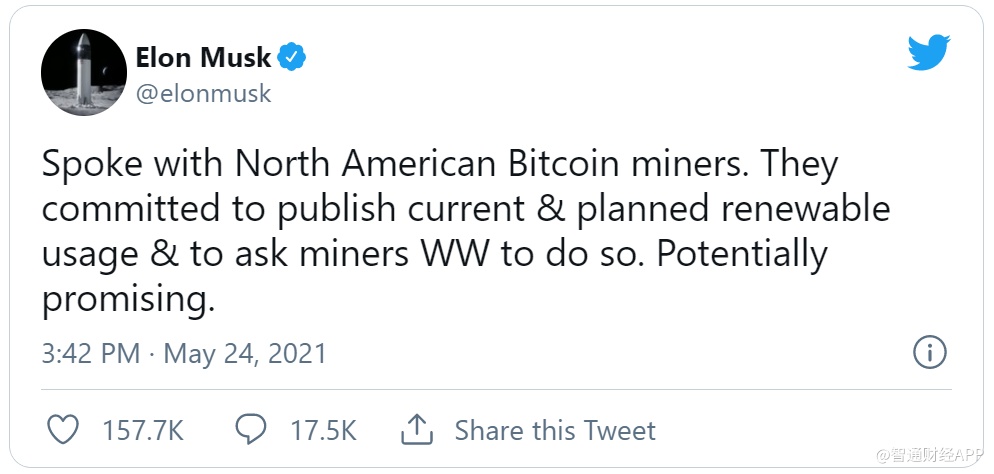Click the word renewable in the tweet
The width and height of the screenshot is (994, 474).
[x=804, y=210]
